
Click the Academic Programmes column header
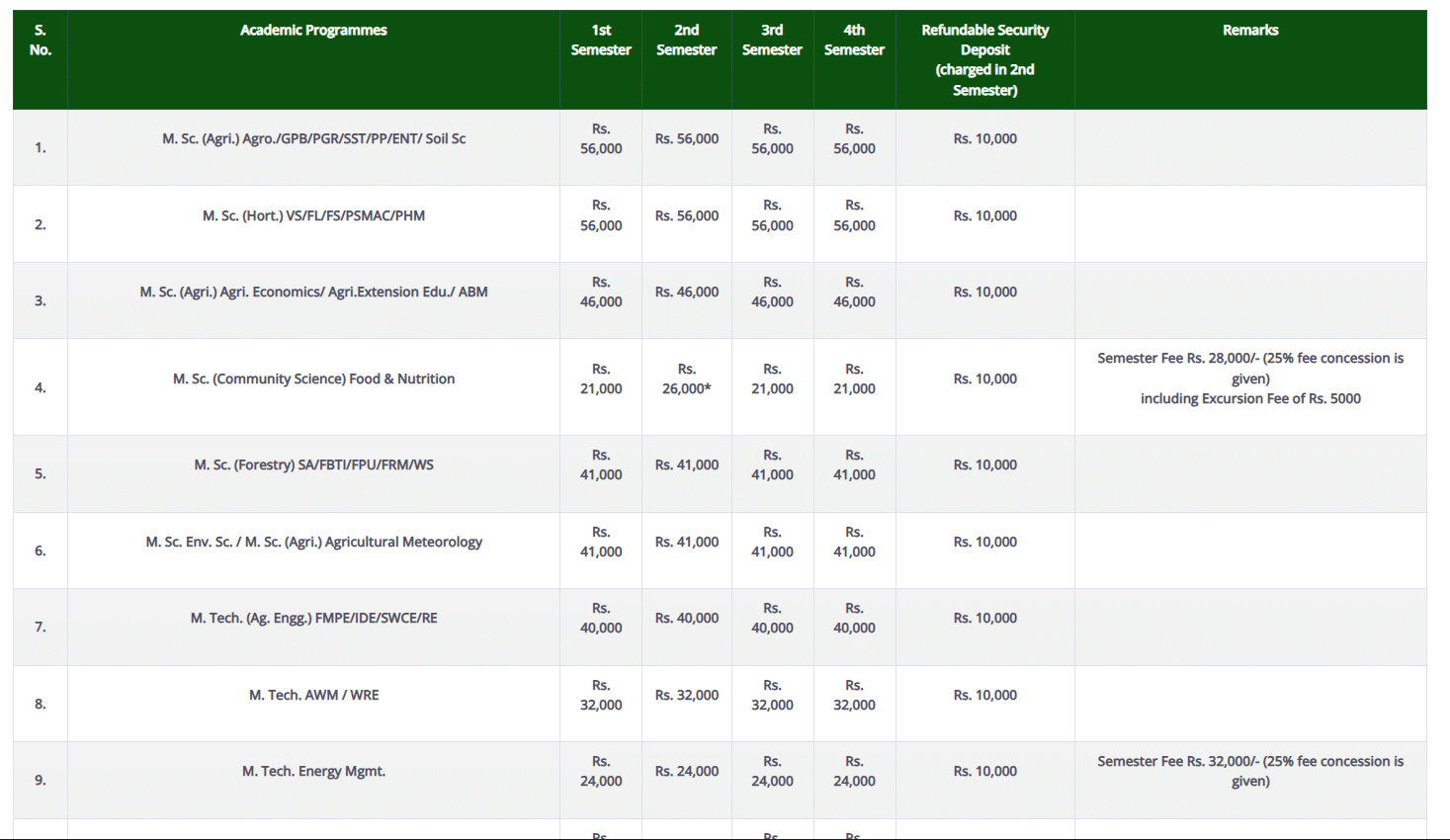(x=313, y=31)
